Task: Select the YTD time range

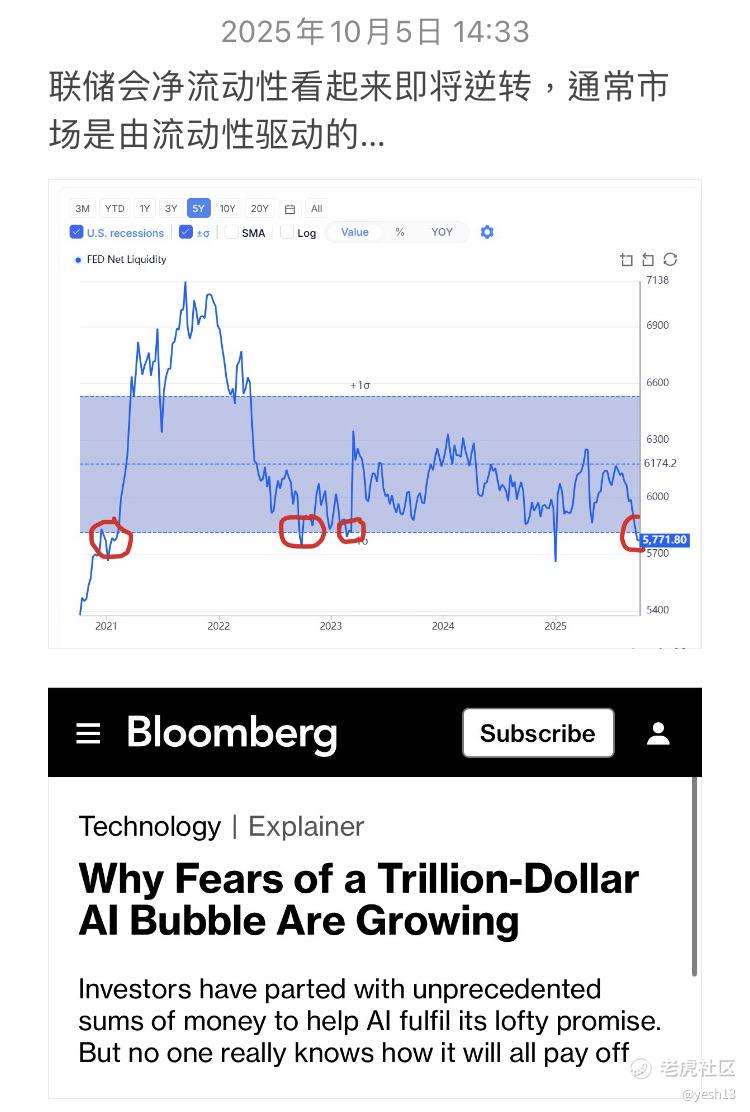Action: (x=115, y=209)
